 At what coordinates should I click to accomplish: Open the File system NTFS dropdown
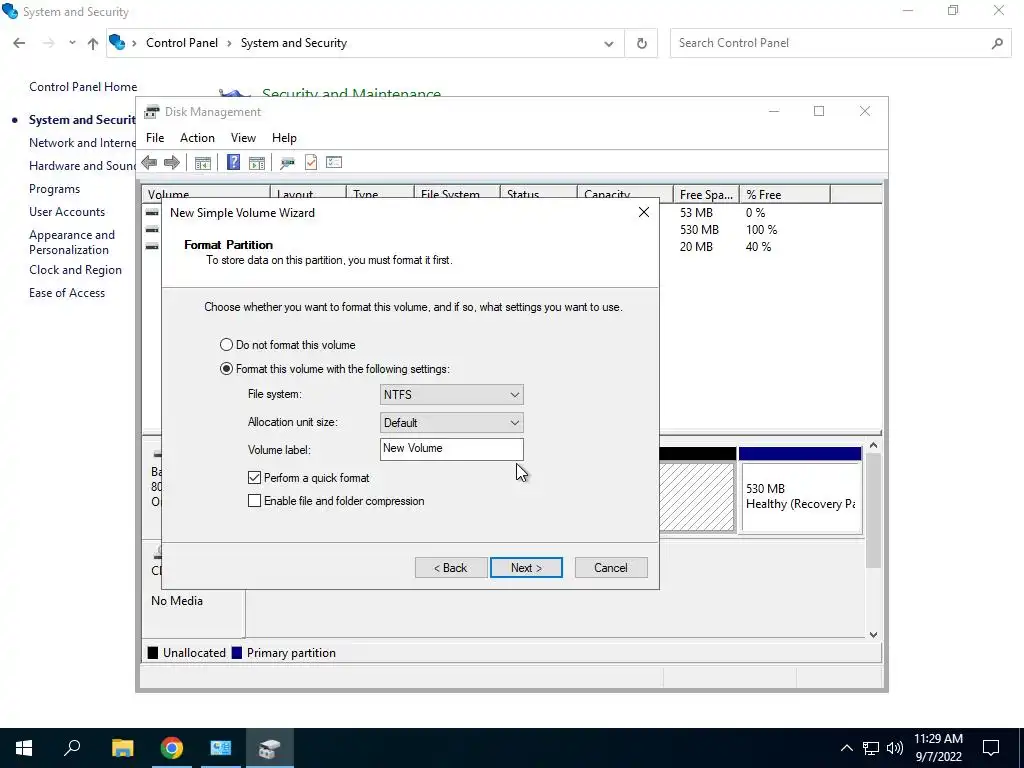coord(451,394)
